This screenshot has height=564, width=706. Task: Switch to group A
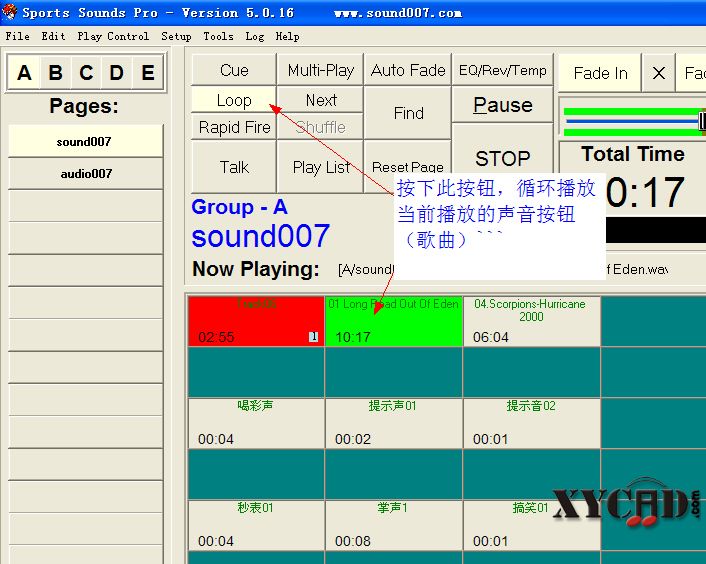24,72
